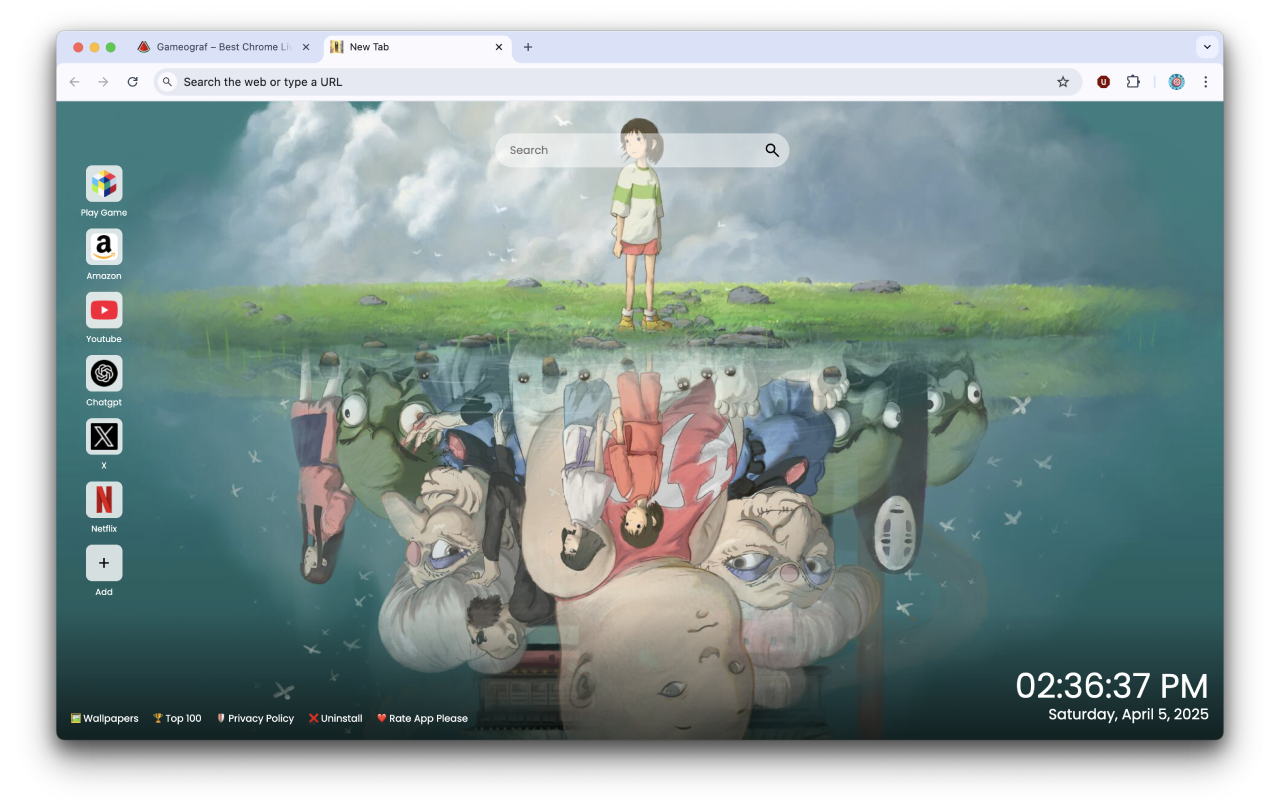Close the Chrome window with the red button
Viewport: 1280px width, 800px height.
pos(78,47)
